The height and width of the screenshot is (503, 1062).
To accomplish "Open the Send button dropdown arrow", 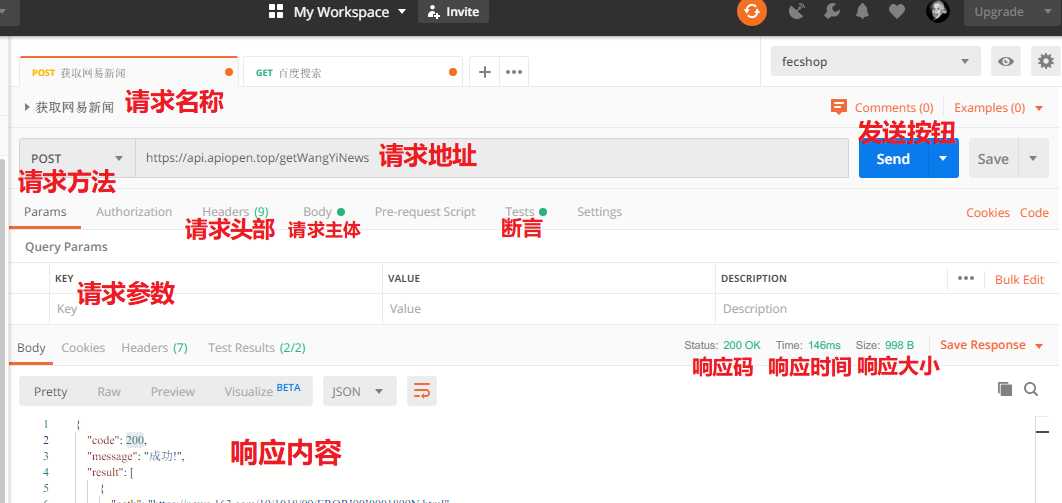I will coord(943,158).
